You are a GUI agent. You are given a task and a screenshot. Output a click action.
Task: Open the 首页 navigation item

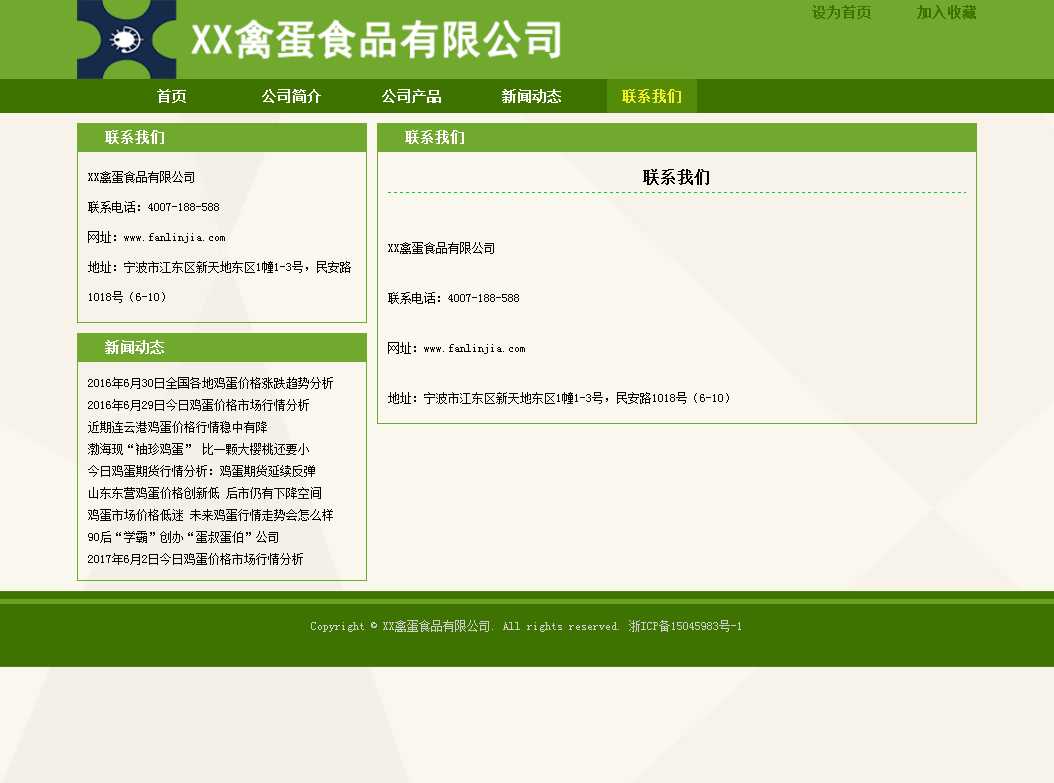171,97
